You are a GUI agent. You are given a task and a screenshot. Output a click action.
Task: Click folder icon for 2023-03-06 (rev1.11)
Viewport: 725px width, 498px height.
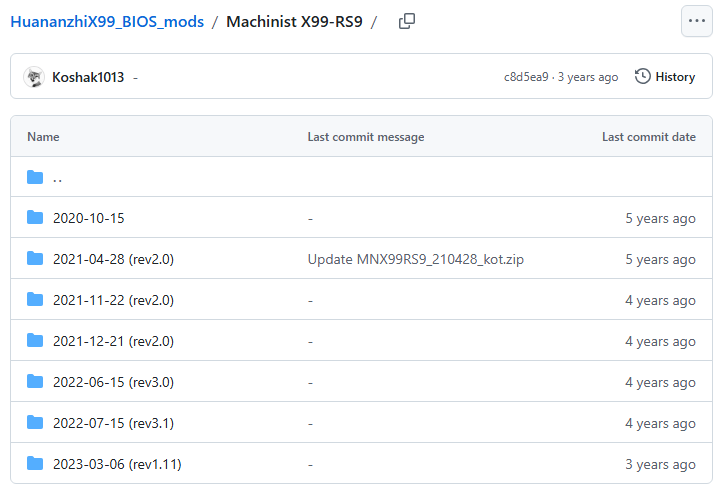point(36,464)
